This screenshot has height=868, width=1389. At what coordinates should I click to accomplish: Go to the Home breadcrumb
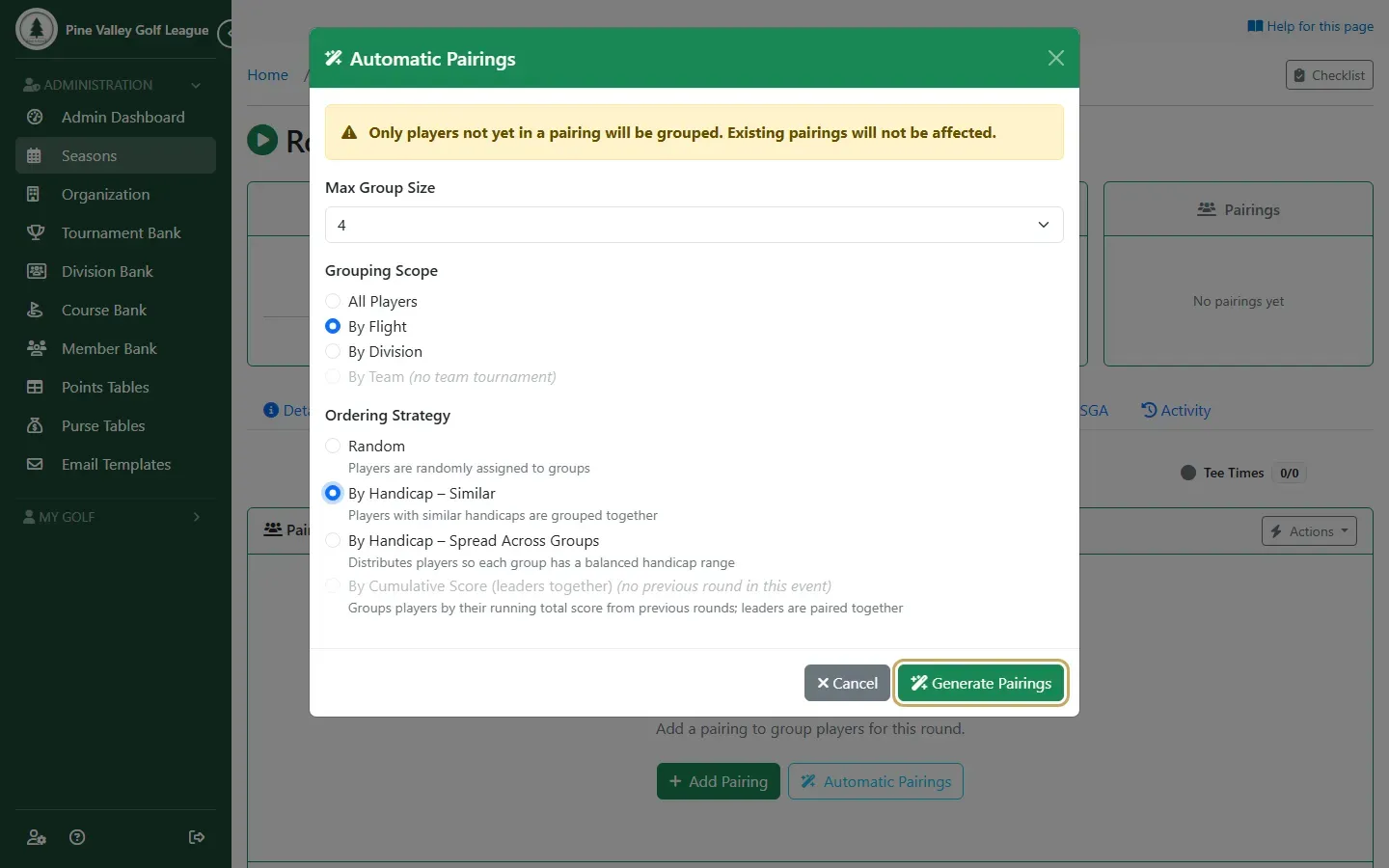click(x=267, y=75)
